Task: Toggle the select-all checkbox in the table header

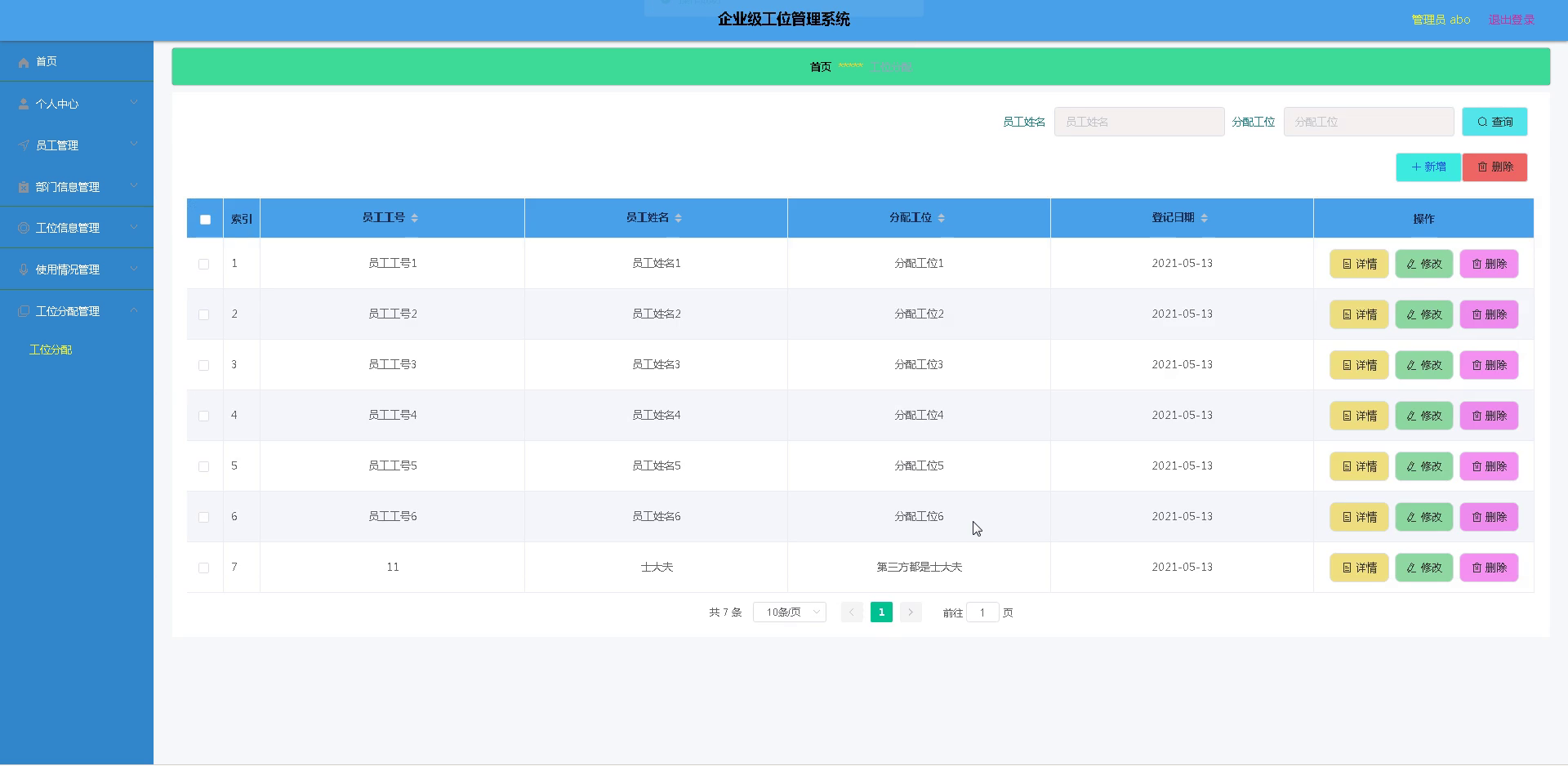Action: pos(205,220)
